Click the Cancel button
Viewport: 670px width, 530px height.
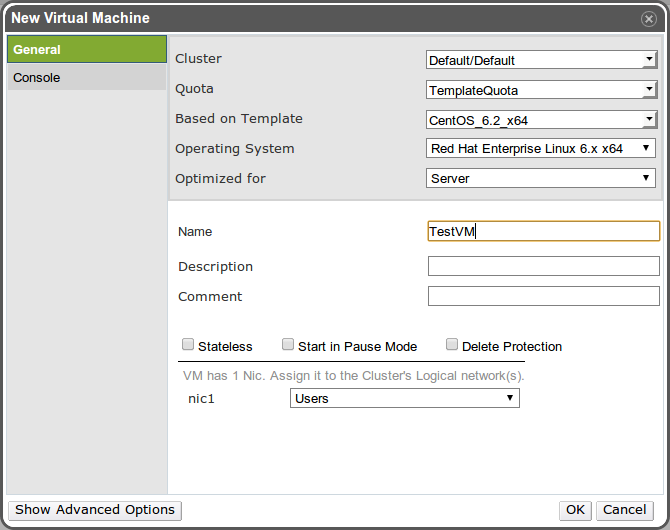point(624,510)
